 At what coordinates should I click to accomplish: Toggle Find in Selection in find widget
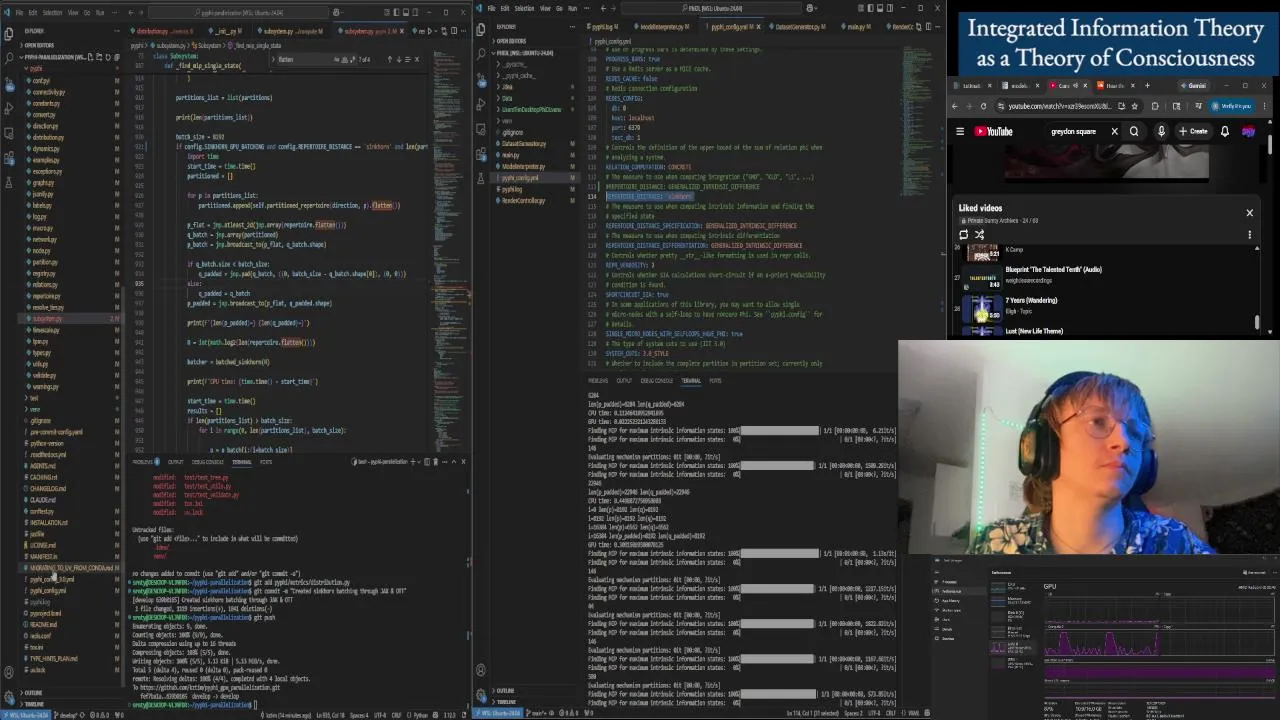coord(408,59)
